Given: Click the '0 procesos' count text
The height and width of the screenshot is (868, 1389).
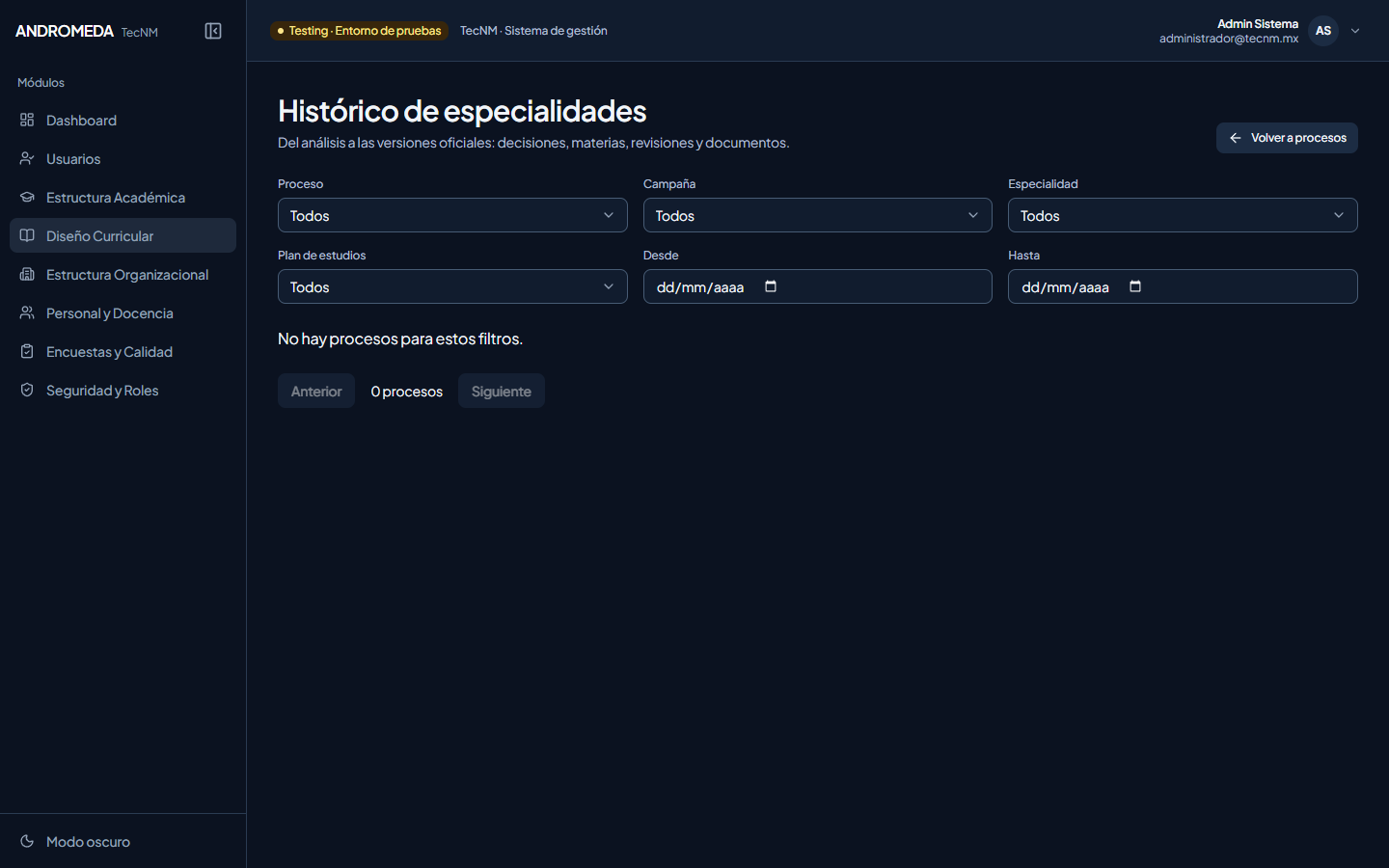Looking at the screenshot, I should pos(407,392).
